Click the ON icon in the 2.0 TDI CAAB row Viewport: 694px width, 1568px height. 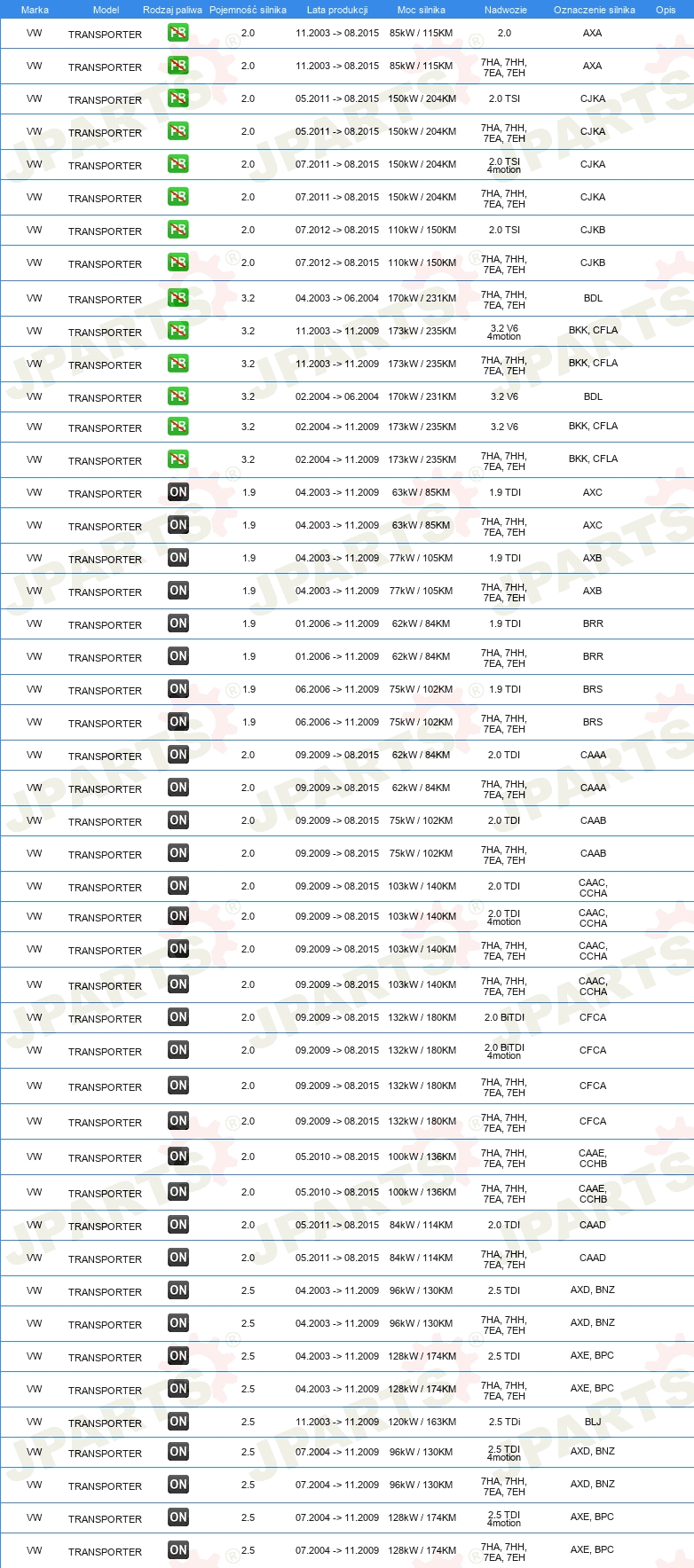point(178,820)
